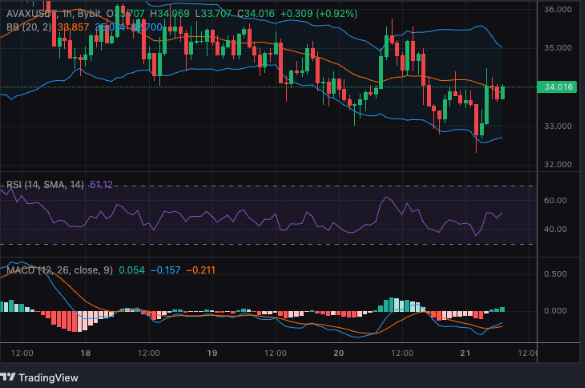Click the 0.500 level on MACD scale
This screenshot has width=585, height=388.
coord(555,274)
